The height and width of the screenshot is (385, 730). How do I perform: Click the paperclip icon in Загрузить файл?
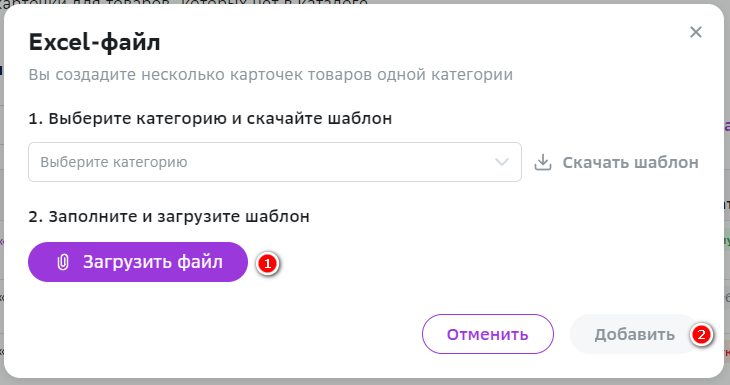pyautogui.click(x=63, y=262)
